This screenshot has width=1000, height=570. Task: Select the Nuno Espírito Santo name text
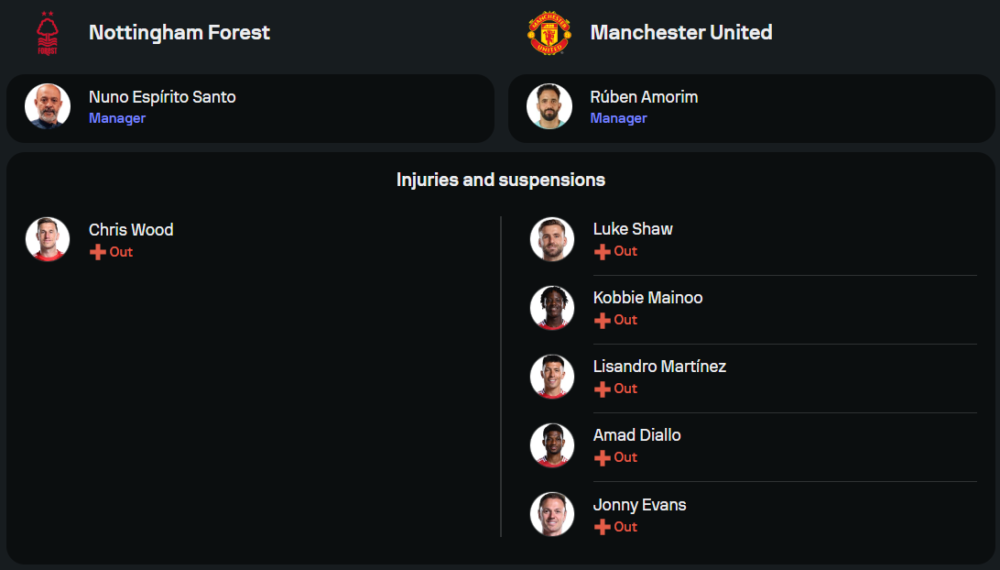point(162,97)
